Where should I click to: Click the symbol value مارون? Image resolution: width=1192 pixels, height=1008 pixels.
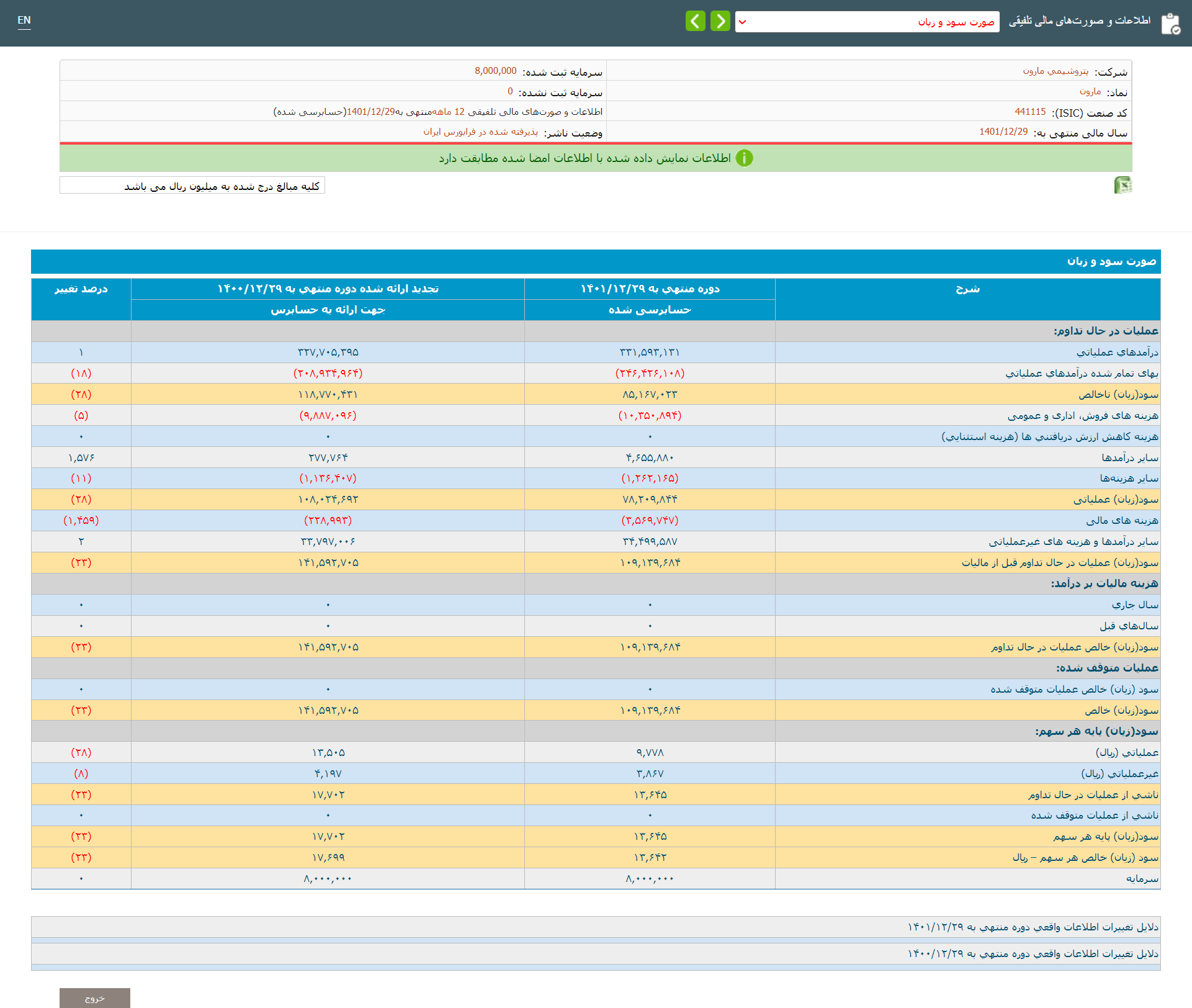tap(1090, 92)
